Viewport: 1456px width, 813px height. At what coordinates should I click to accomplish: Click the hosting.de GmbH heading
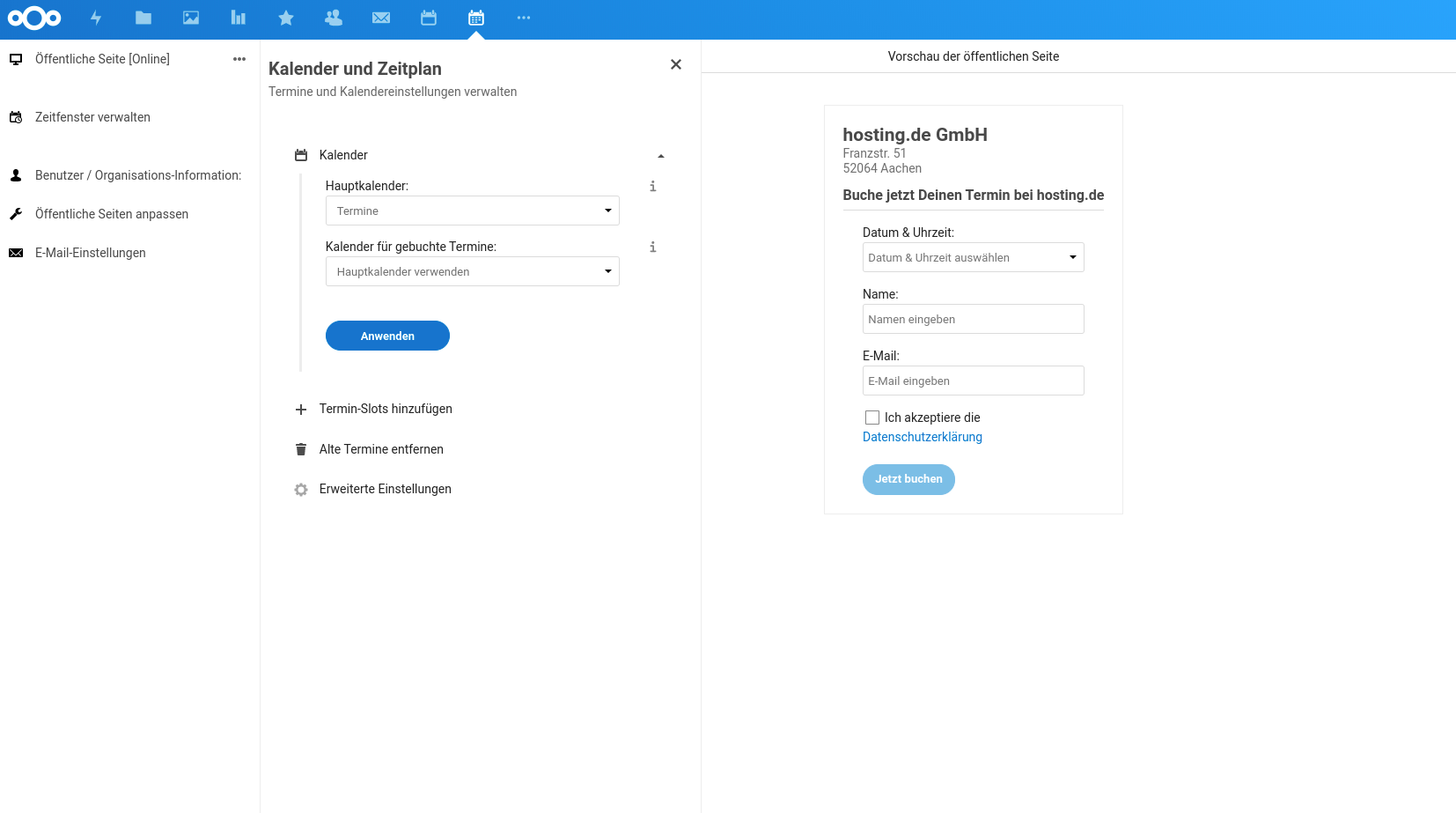(915, 135)
